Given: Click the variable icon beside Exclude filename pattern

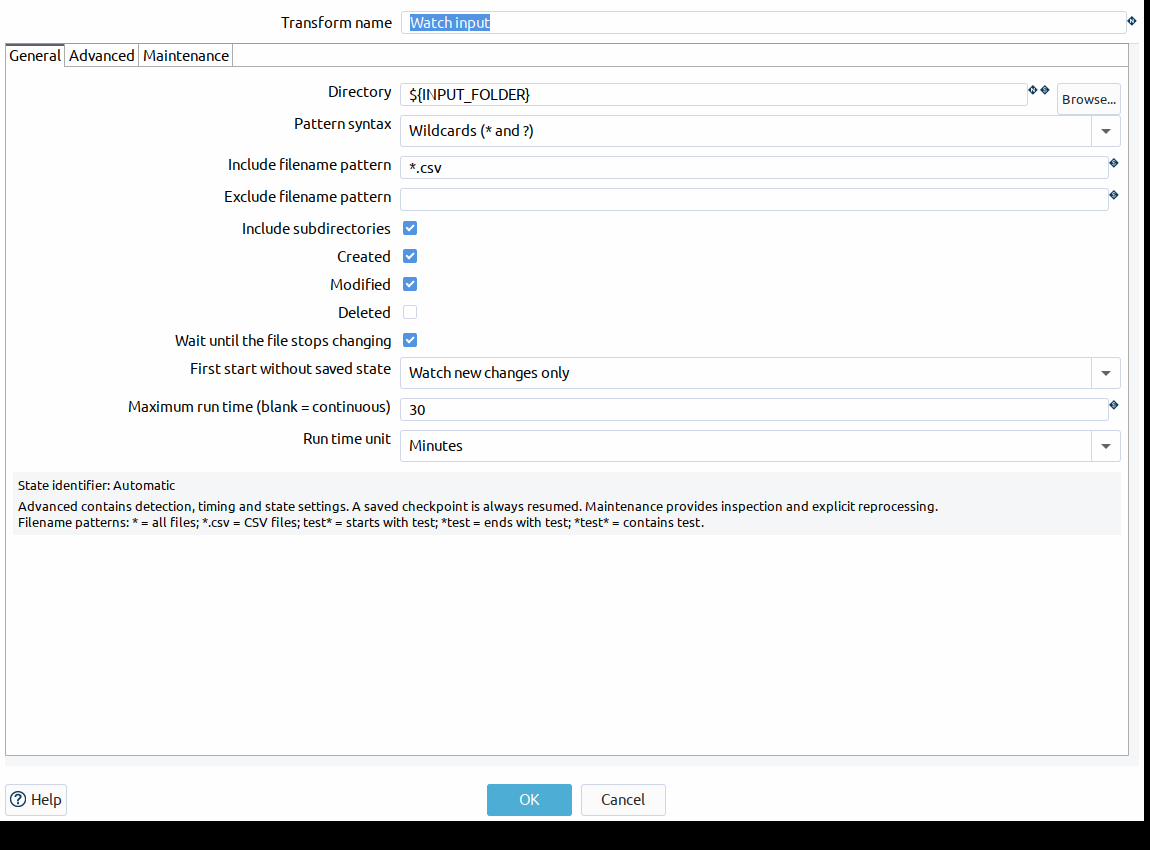Looking at the screenshot, I should pos(1113,195).
